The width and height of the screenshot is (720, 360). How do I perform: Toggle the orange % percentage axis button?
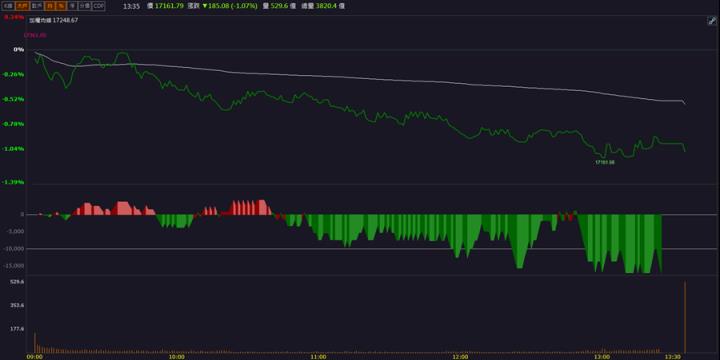[x=61, y=6]
